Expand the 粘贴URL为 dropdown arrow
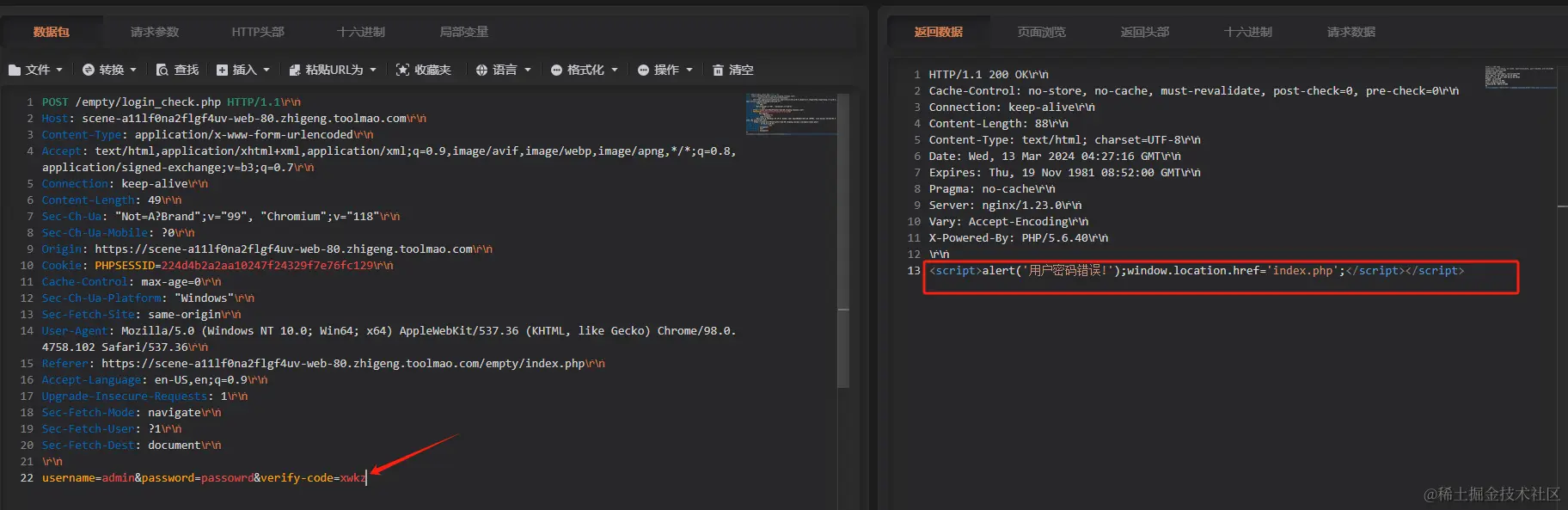The height and width of the screenshot is (510, 1568). pos(373,70)
